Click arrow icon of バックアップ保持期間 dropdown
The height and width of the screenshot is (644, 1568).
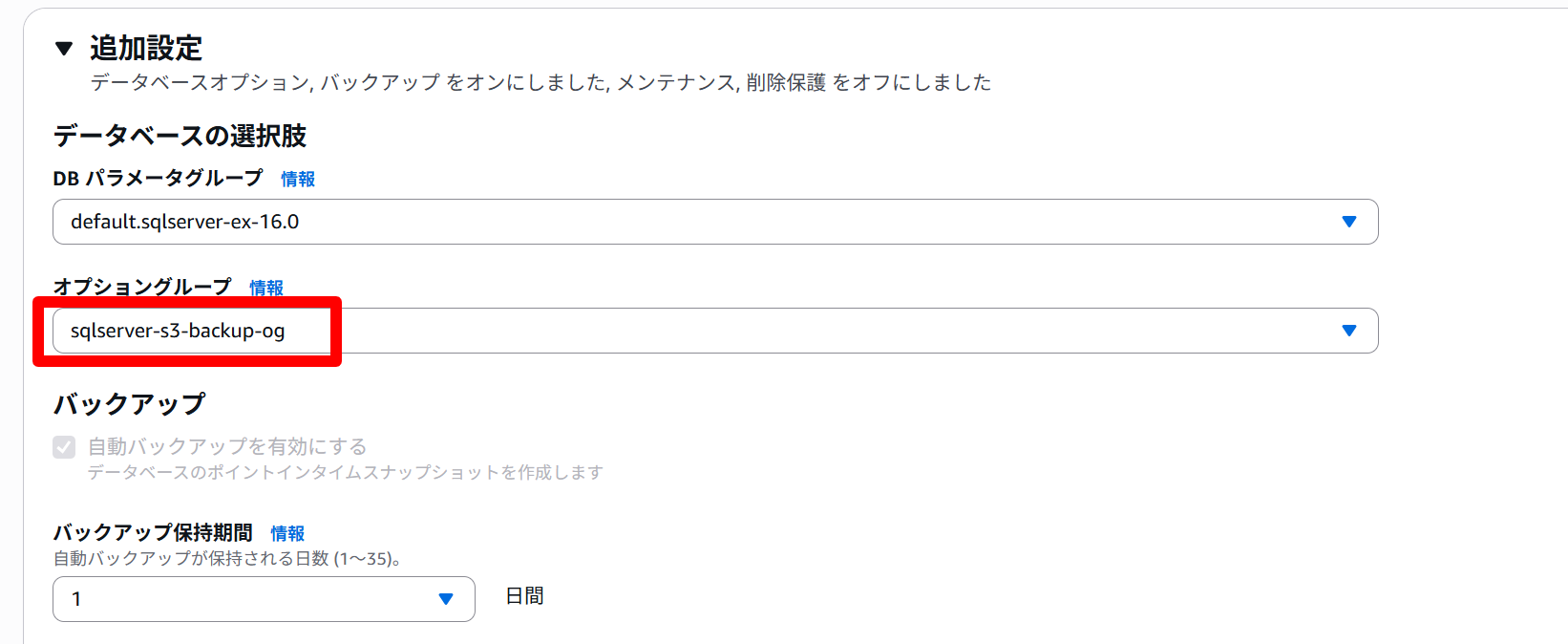[x=445, y=599]
